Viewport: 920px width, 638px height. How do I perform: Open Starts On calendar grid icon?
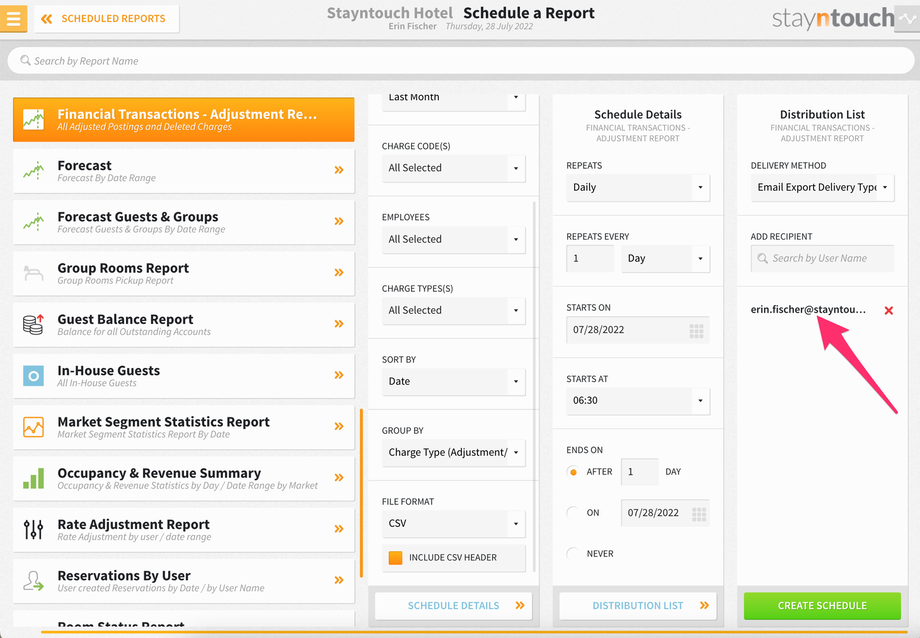[696, 331]
